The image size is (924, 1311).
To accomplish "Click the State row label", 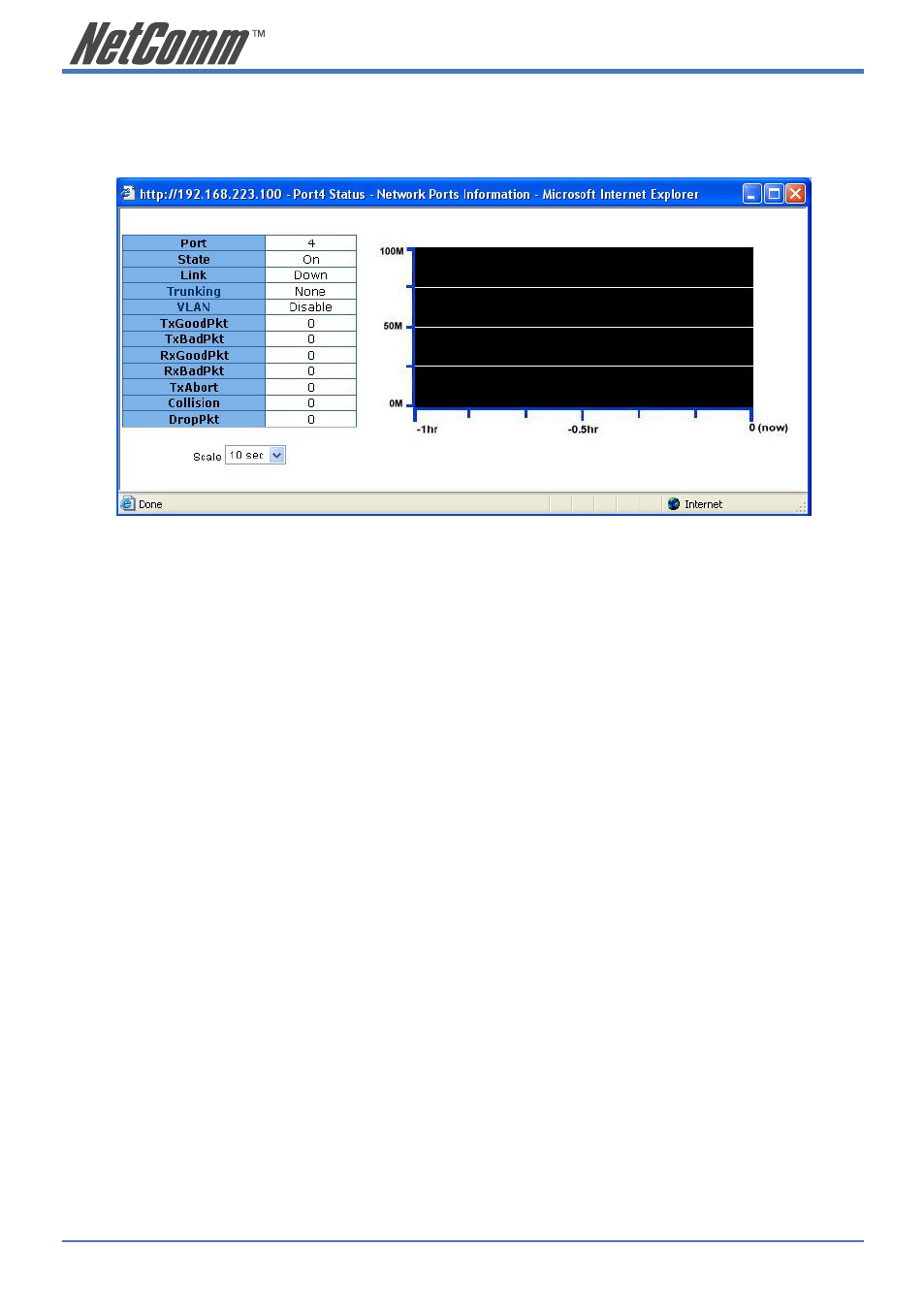I will point(194,259).
